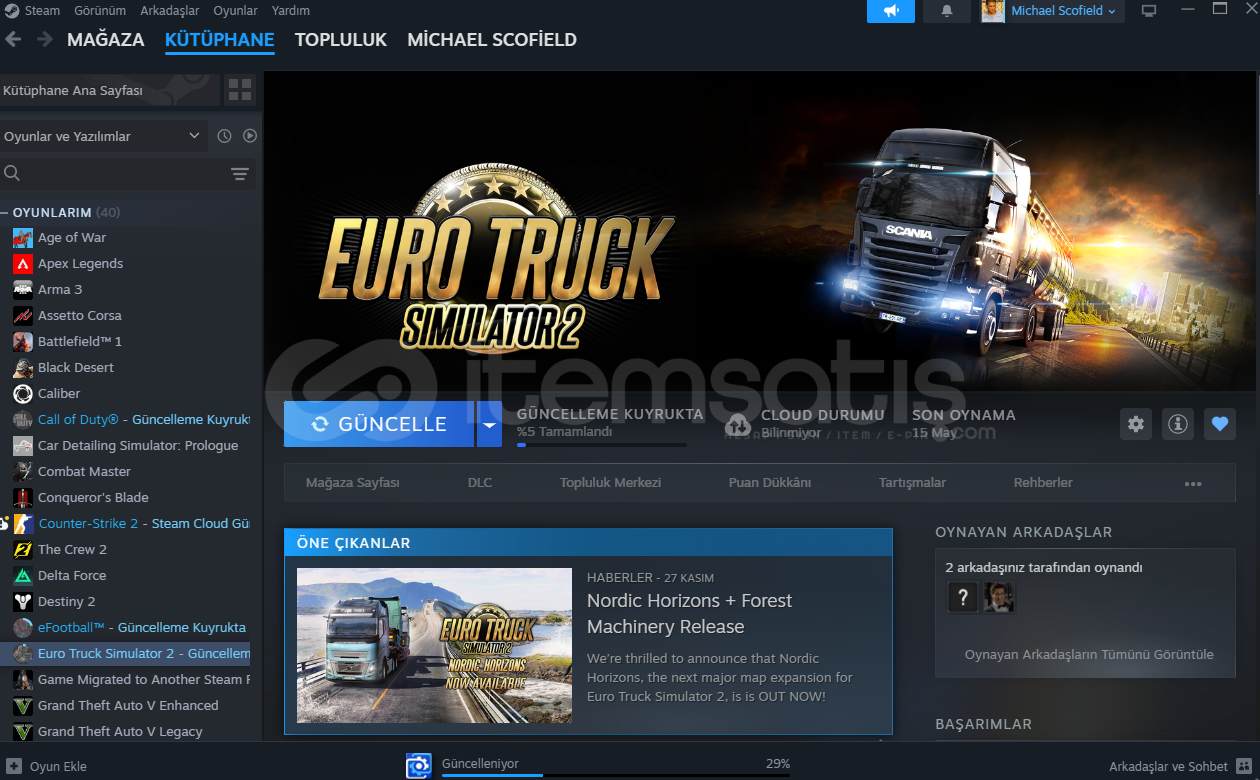1260x780 pixels.
Task: Open Tartışmalar link
Action: tap(912, 483)
